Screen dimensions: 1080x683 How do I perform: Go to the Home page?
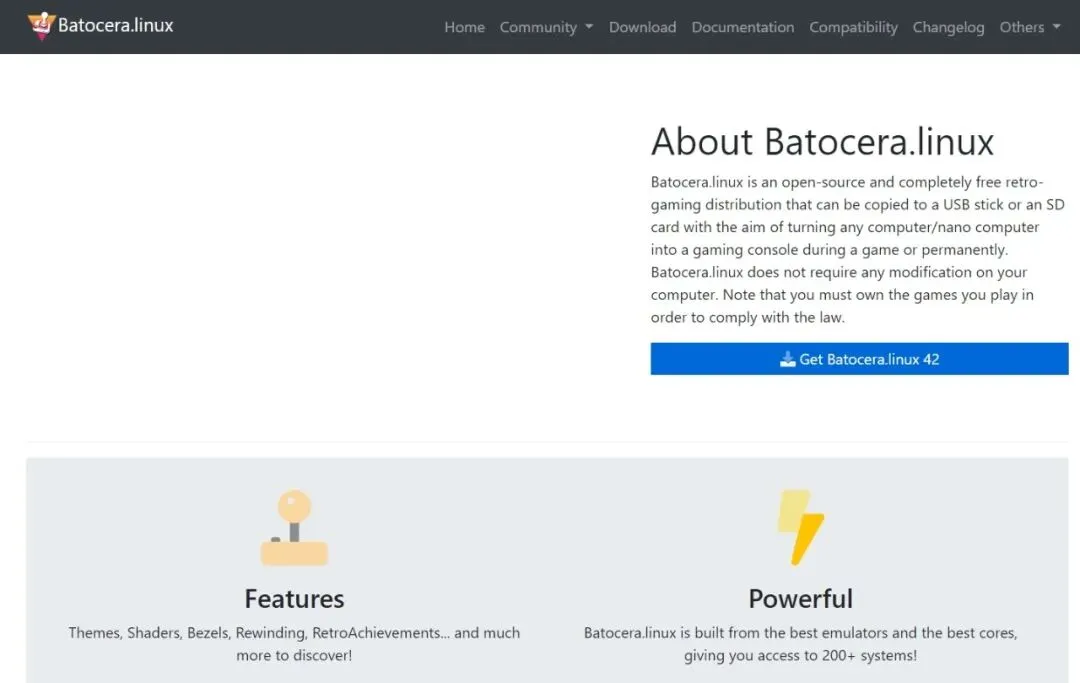[464, 27]
